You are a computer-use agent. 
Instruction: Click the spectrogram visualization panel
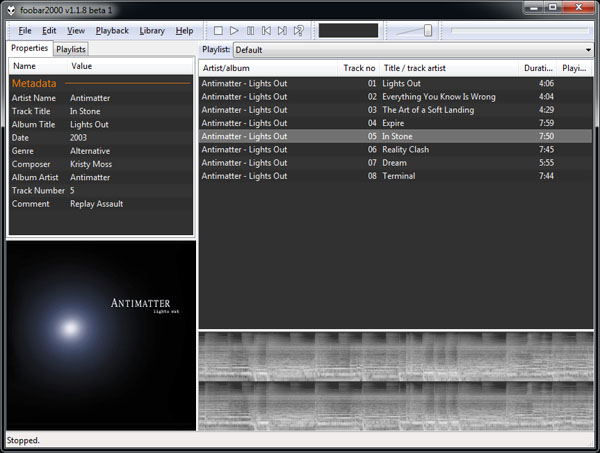(396, 381)
